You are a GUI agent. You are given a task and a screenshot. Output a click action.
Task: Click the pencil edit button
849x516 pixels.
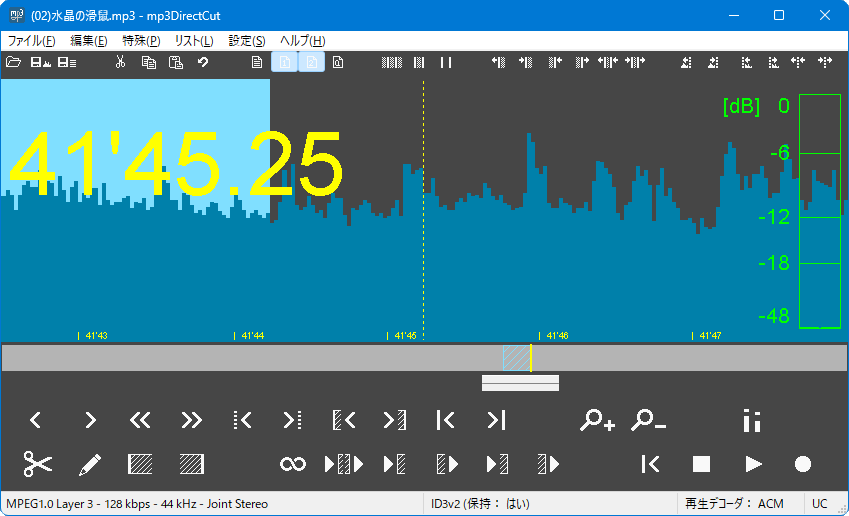click(89, 464)
